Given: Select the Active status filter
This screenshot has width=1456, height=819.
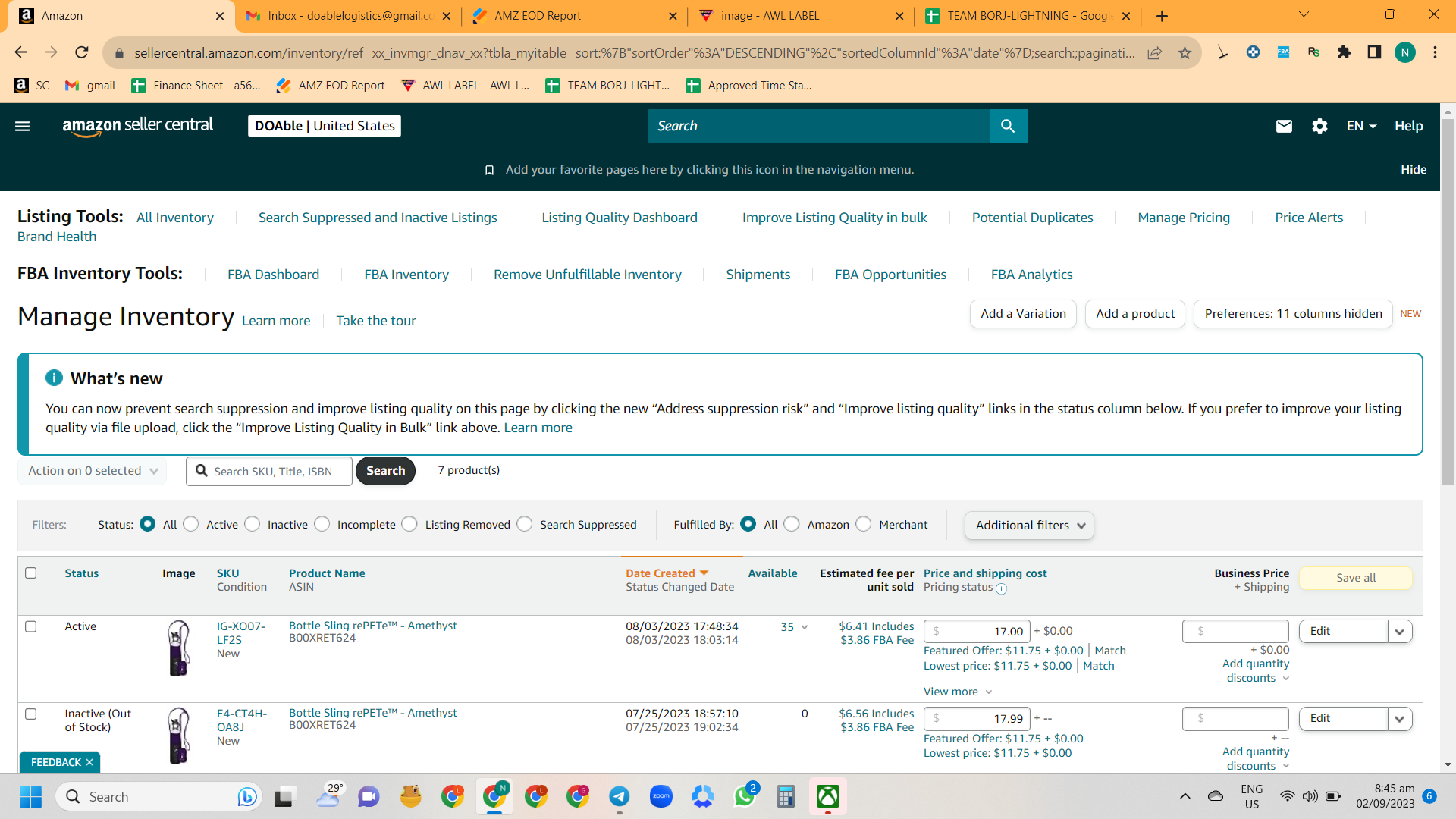Looking at the screenshot, I should click(x=191, y=524).
